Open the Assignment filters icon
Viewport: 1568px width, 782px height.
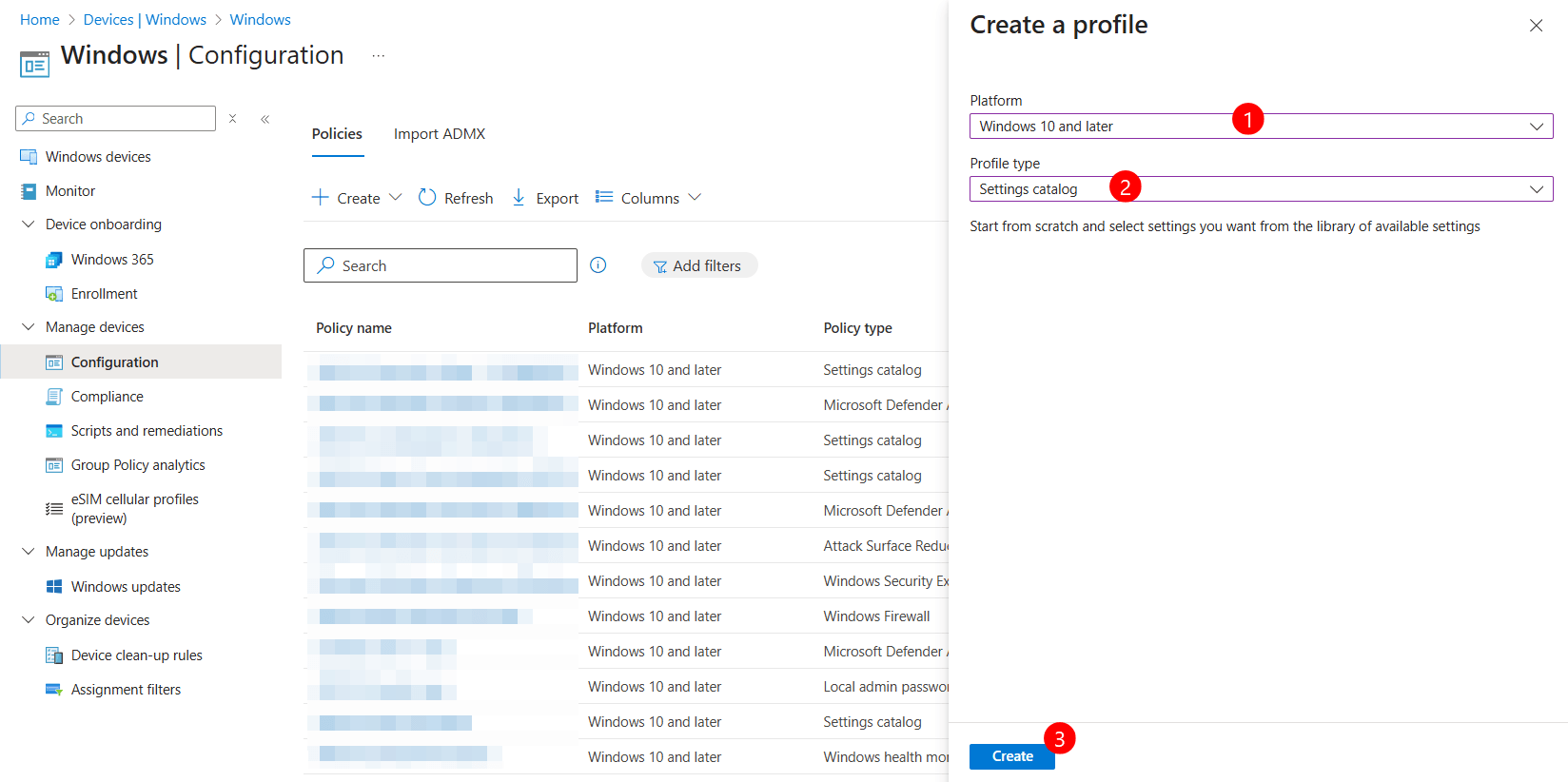click(x=54, y=690)
